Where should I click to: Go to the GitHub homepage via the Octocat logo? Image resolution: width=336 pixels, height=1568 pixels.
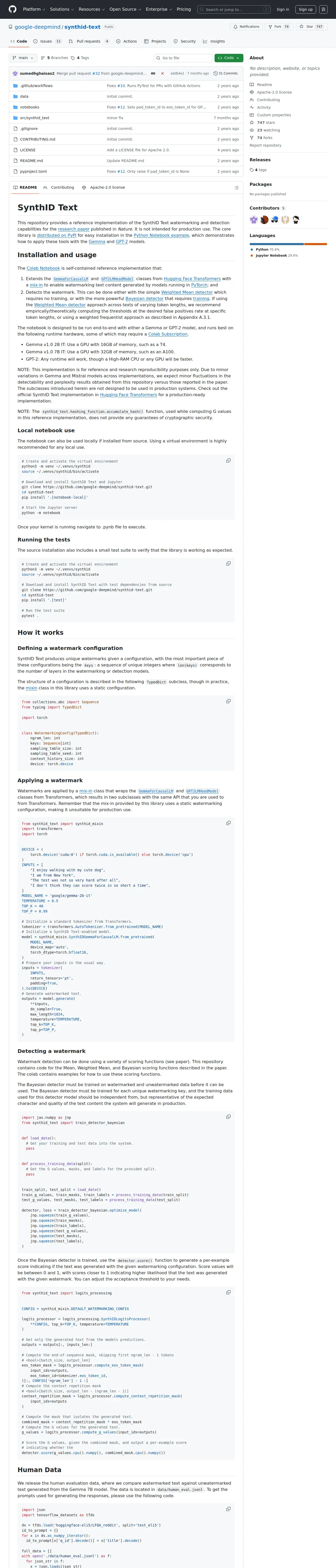[x=12, y=9]
